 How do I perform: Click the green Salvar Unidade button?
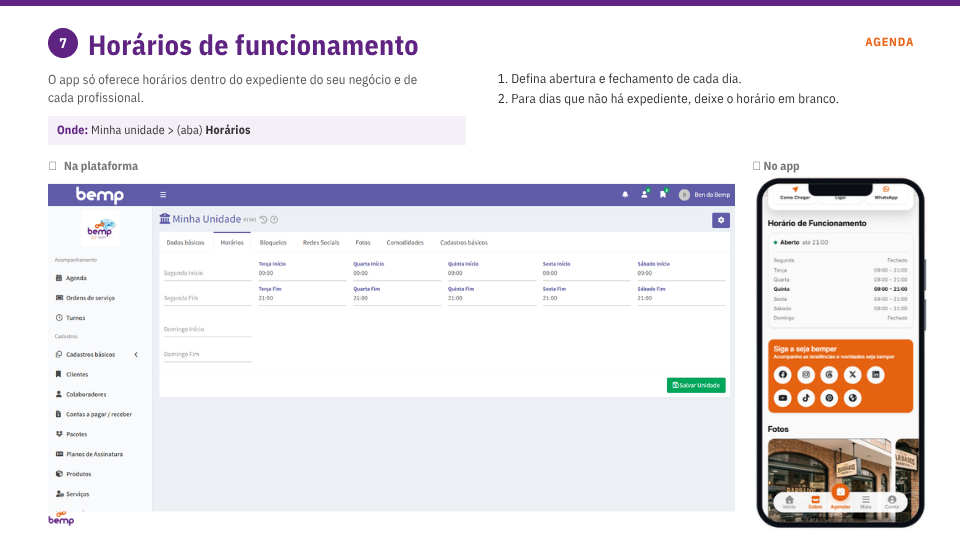[x=696, y=385]
